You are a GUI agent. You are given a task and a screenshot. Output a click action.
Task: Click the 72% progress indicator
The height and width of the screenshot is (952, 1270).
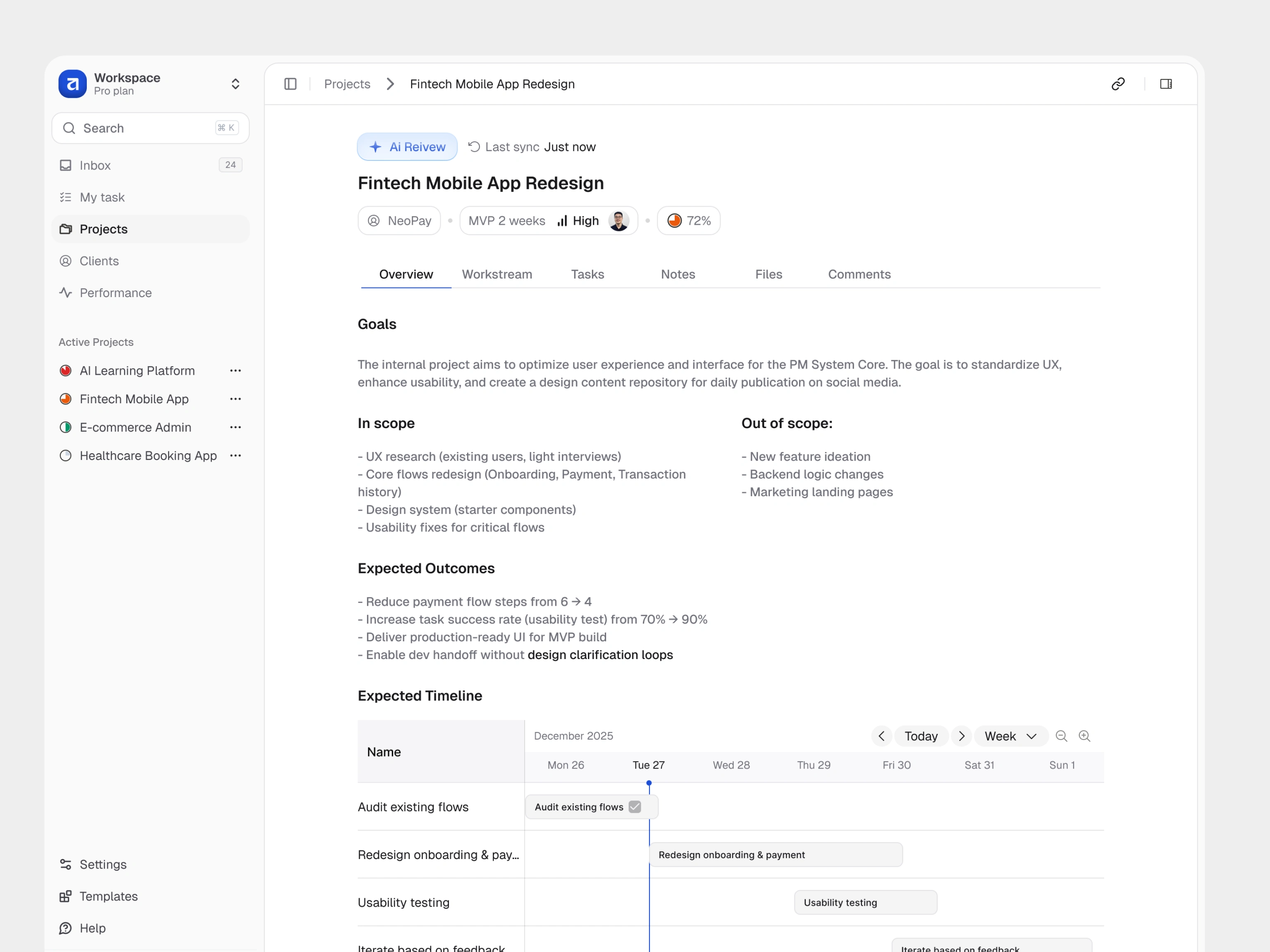click(688, 221)
